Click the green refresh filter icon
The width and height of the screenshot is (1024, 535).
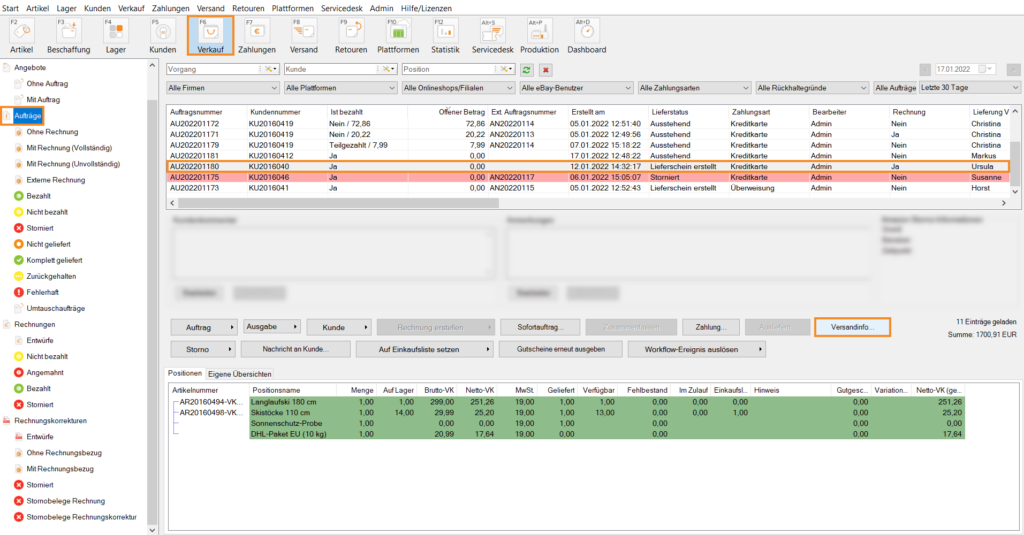527,70
